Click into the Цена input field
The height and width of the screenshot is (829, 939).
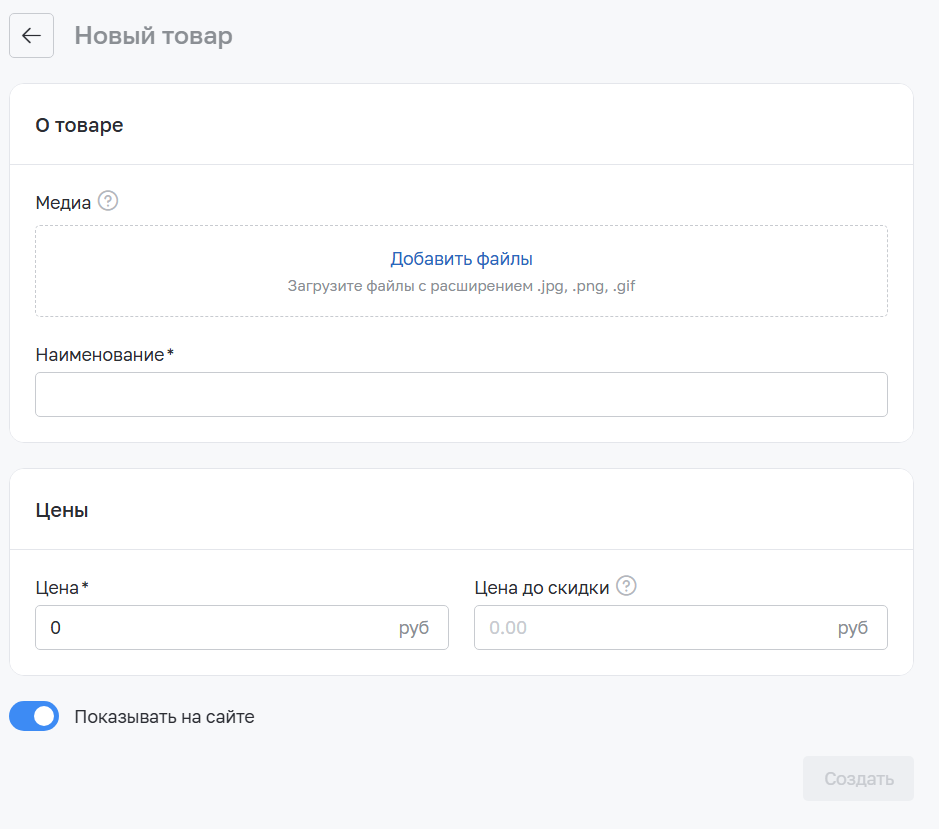(x=215, y=628)
